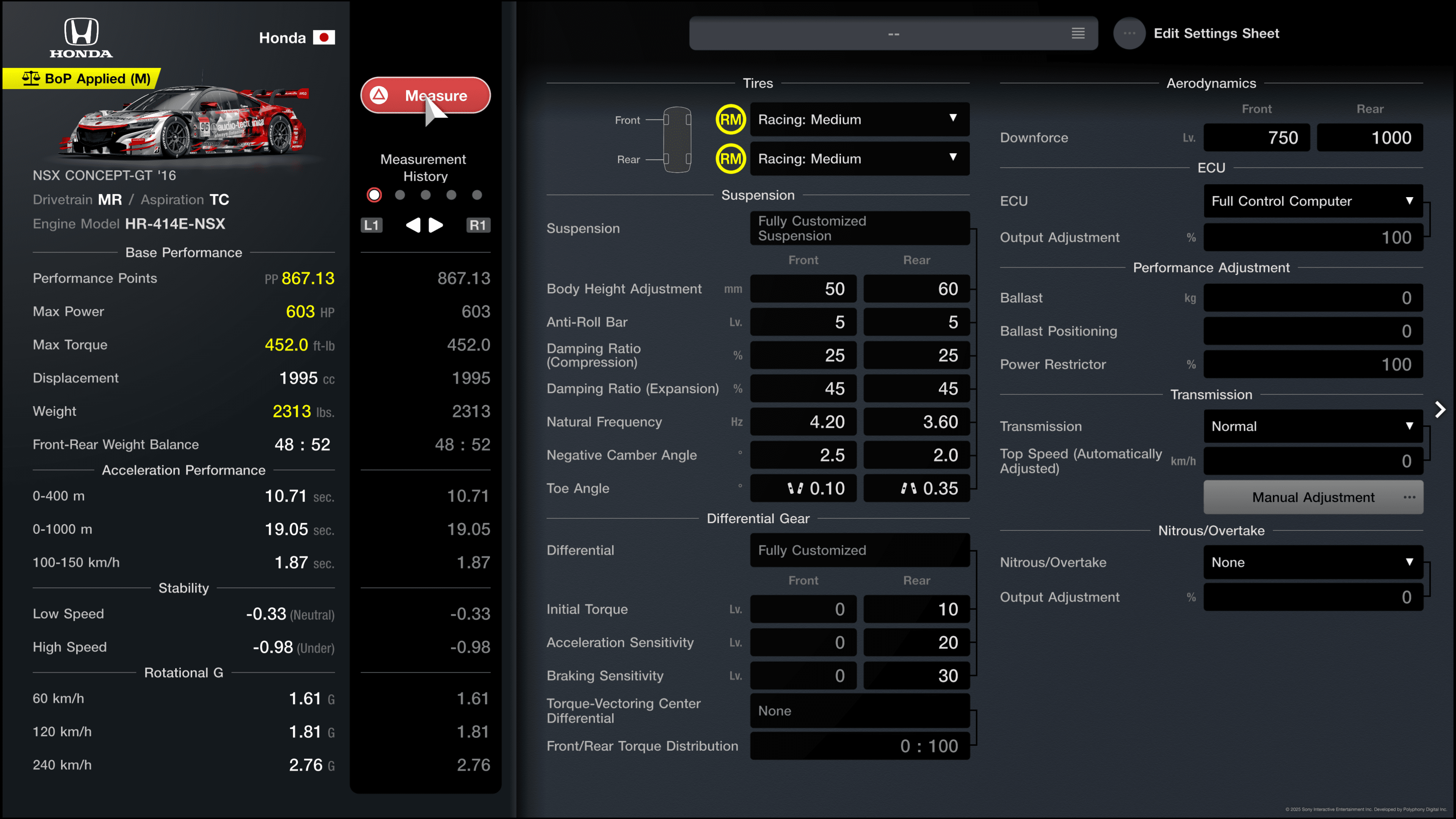1456x819 pixels.
Task: Click the empty settings sheet name bar
Action: coord(893,33)
